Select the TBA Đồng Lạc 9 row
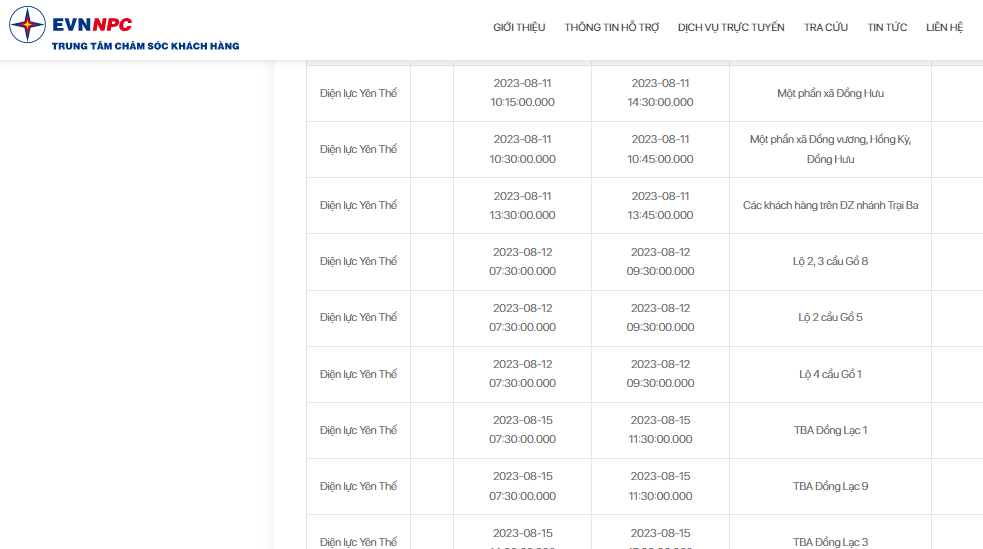 coord(644,486)
